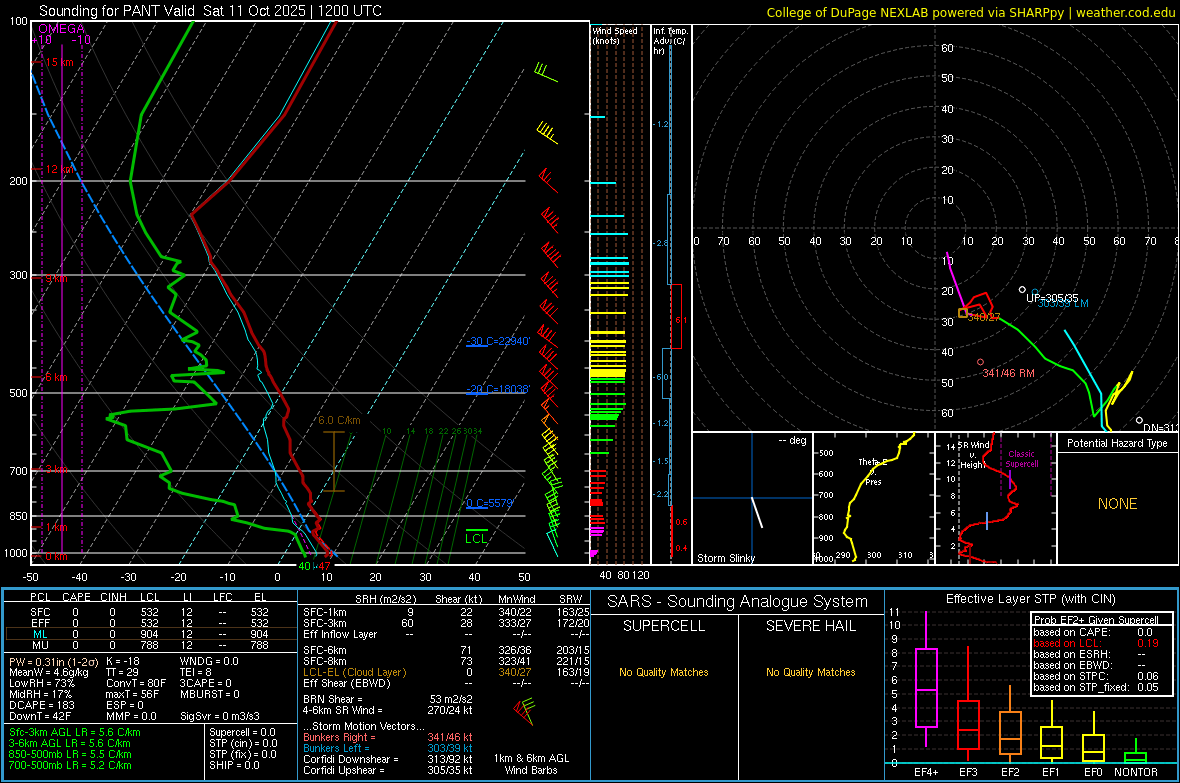Click the Inf. Temp. Adv. panel header
1180x783 pixels.
tap(670, 41)
